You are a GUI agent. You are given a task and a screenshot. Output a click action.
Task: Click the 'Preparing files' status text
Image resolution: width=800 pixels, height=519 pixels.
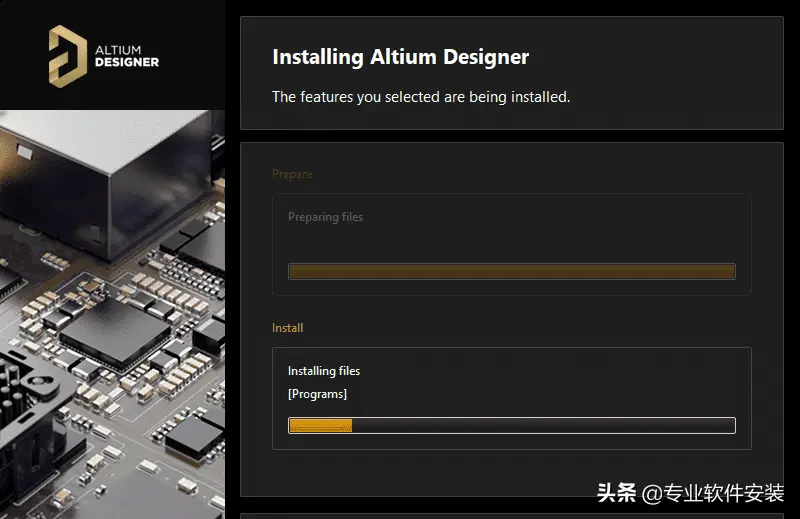pyautogui.click(x=325, y=217)
